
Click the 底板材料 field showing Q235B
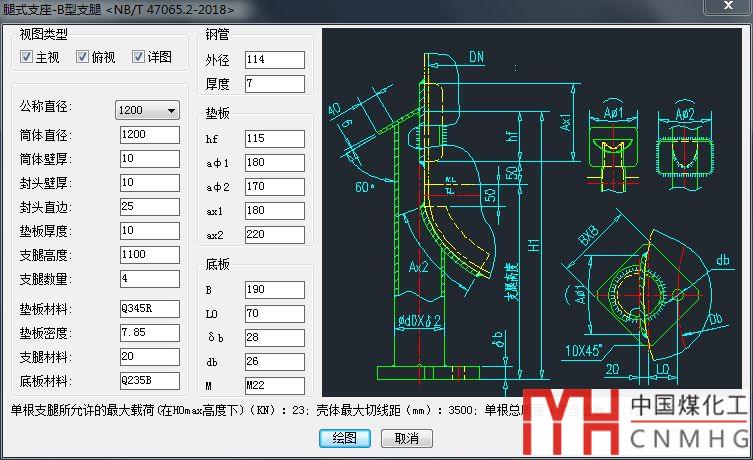click(x=150, y=381)
